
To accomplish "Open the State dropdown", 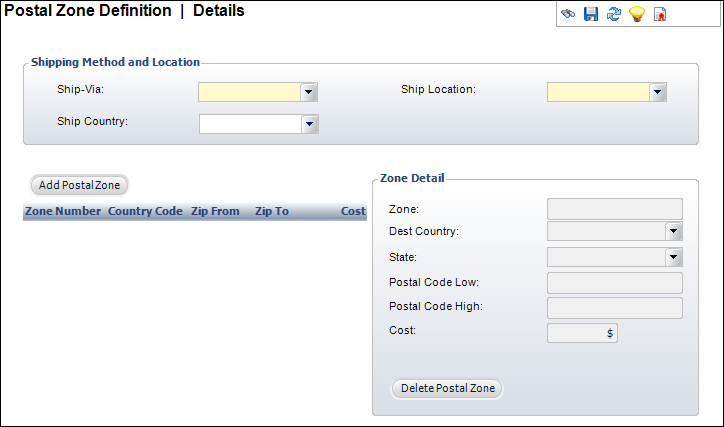I will pyautogui.click(x=673, y=257).
